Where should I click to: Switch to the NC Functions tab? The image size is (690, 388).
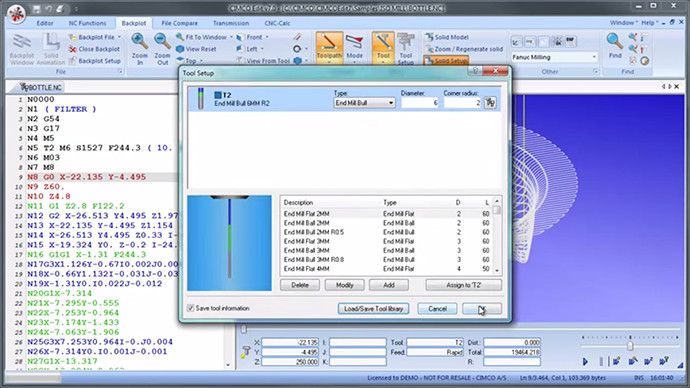point(87,23)
